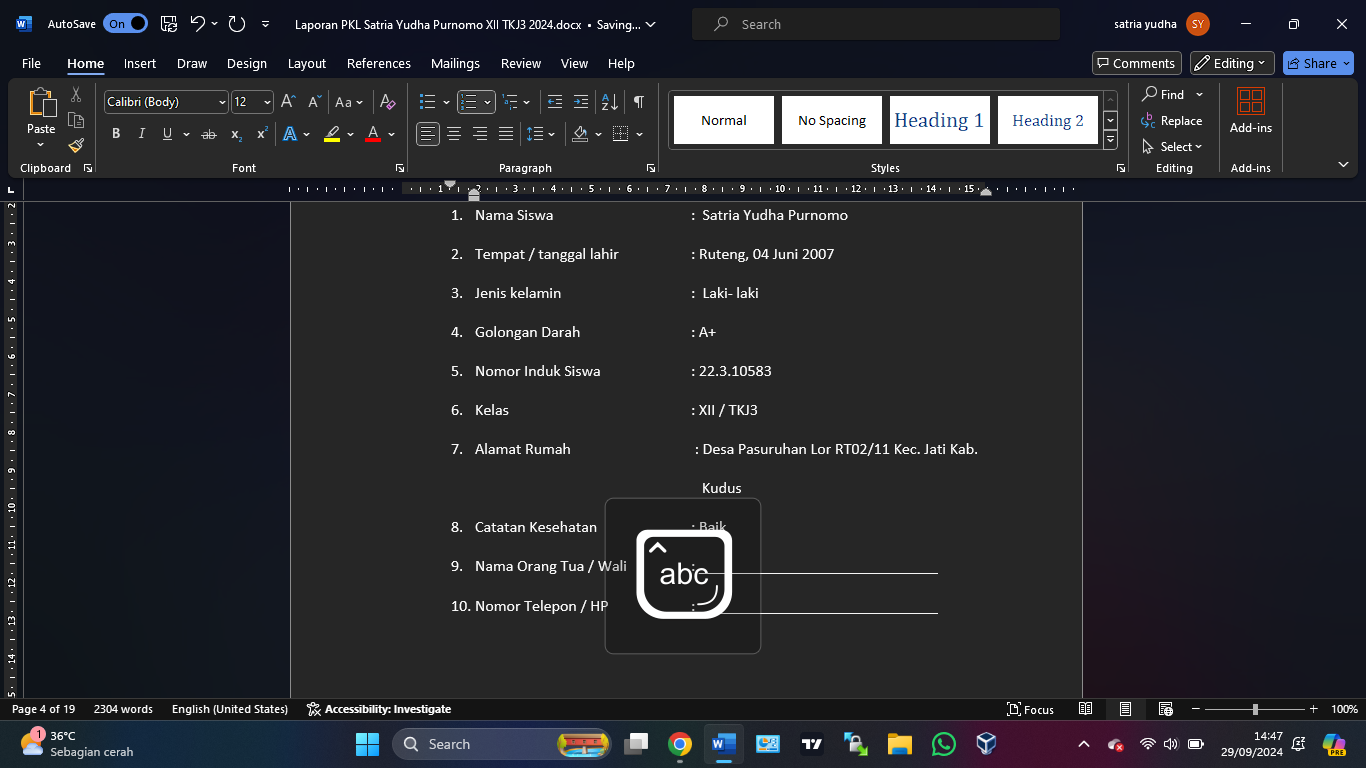Click the Format Painter brush icon

[x=76, y=145]
